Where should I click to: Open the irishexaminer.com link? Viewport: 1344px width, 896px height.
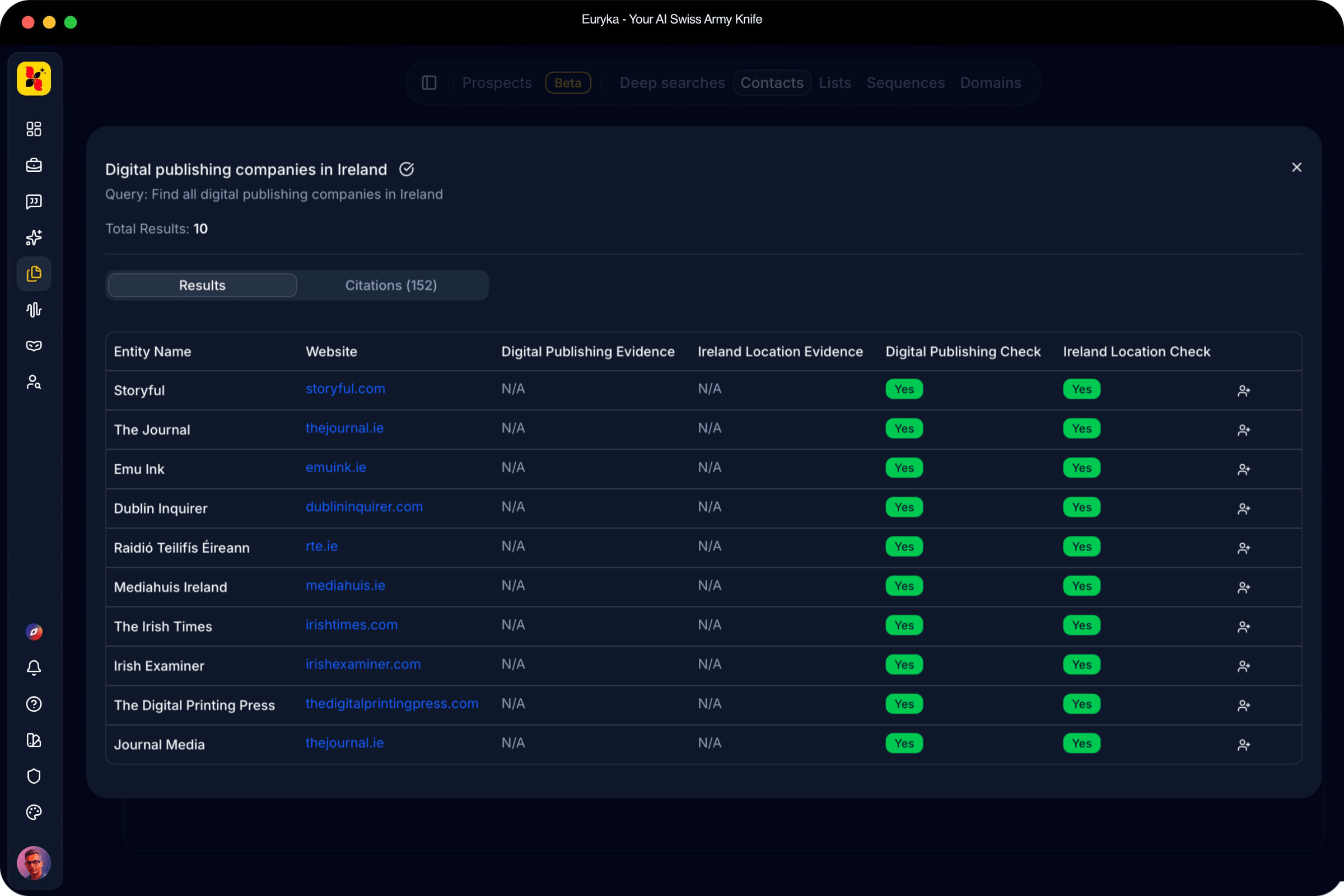click(363, 665)
